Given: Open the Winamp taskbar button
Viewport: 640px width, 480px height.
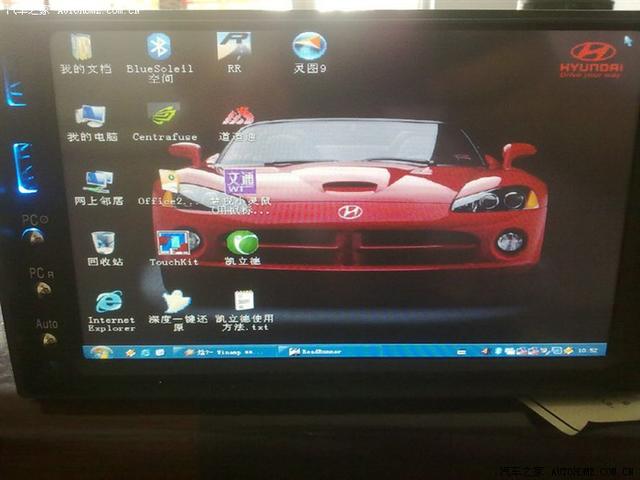Looking at the screenshot, I should coord(224,352).
